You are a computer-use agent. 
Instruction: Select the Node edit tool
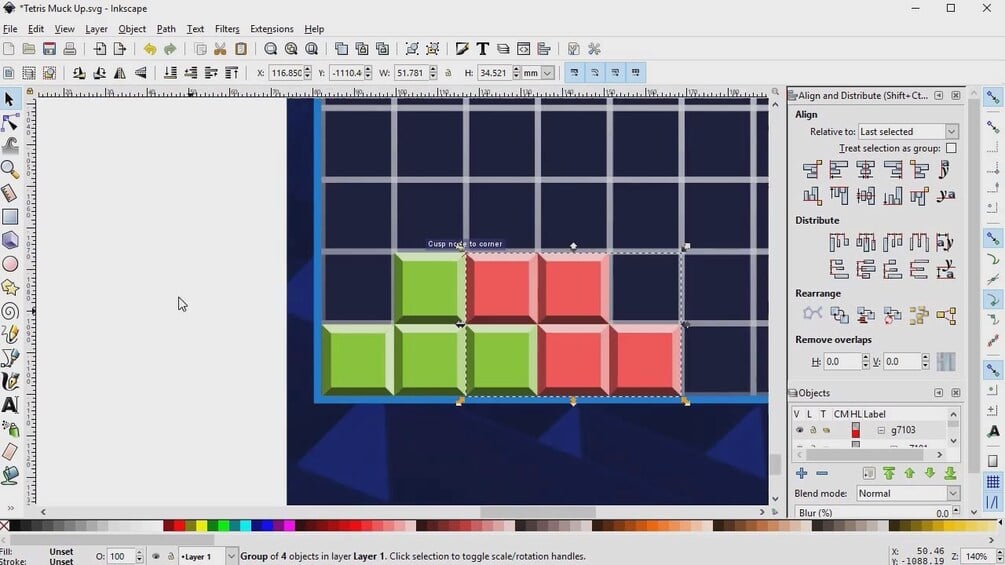pos(10,122)
